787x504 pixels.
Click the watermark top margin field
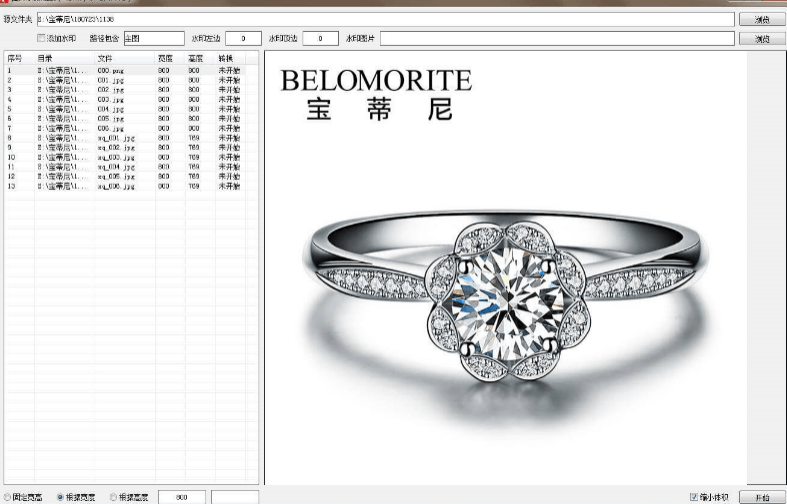tap(320, 39)
